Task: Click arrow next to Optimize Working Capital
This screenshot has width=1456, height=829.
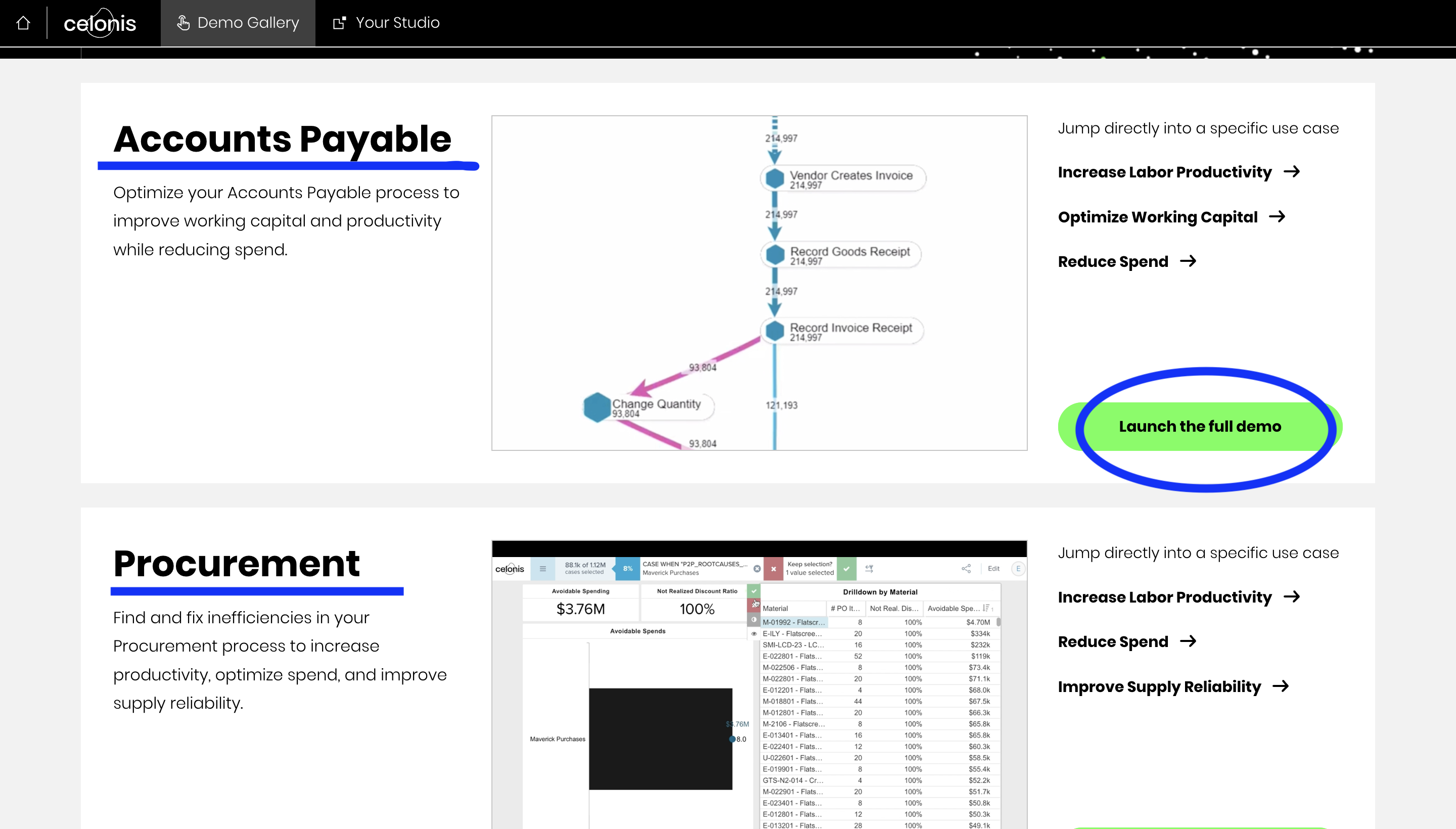Action: (1277, 216)
